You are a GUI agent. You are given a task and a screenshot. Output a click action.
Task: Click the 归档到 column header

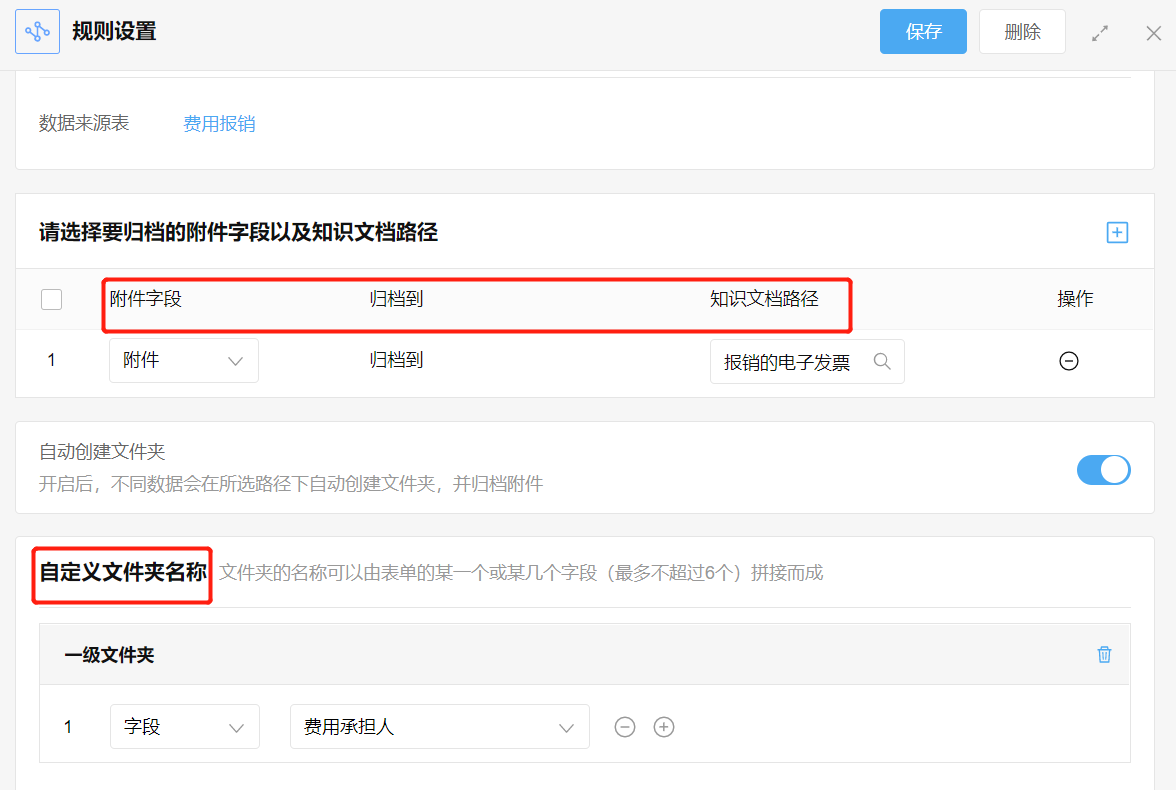click(x=396, y=299)
